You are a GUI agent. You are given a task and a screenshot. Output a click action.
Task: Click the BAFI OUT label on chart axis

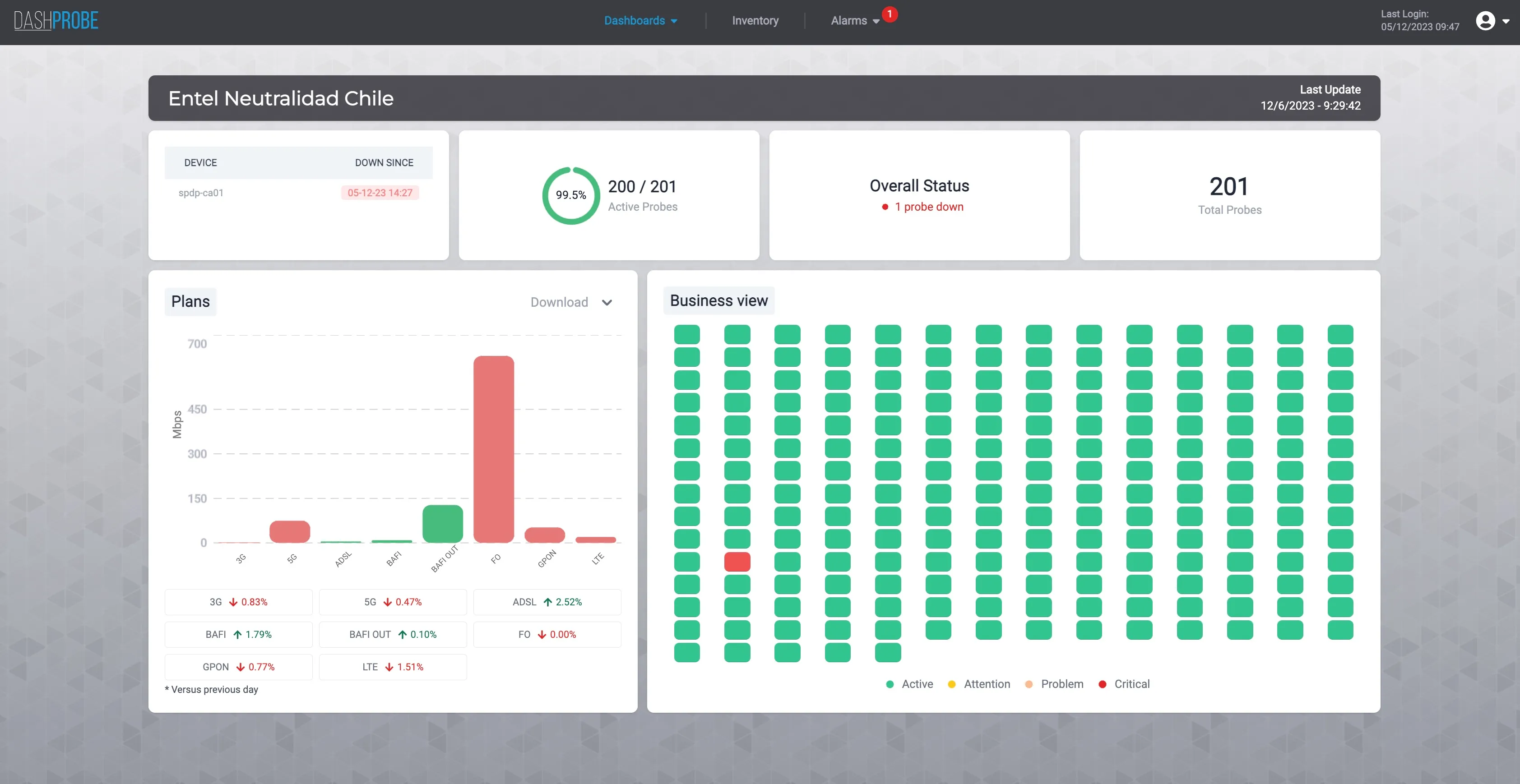pos(445,558)
